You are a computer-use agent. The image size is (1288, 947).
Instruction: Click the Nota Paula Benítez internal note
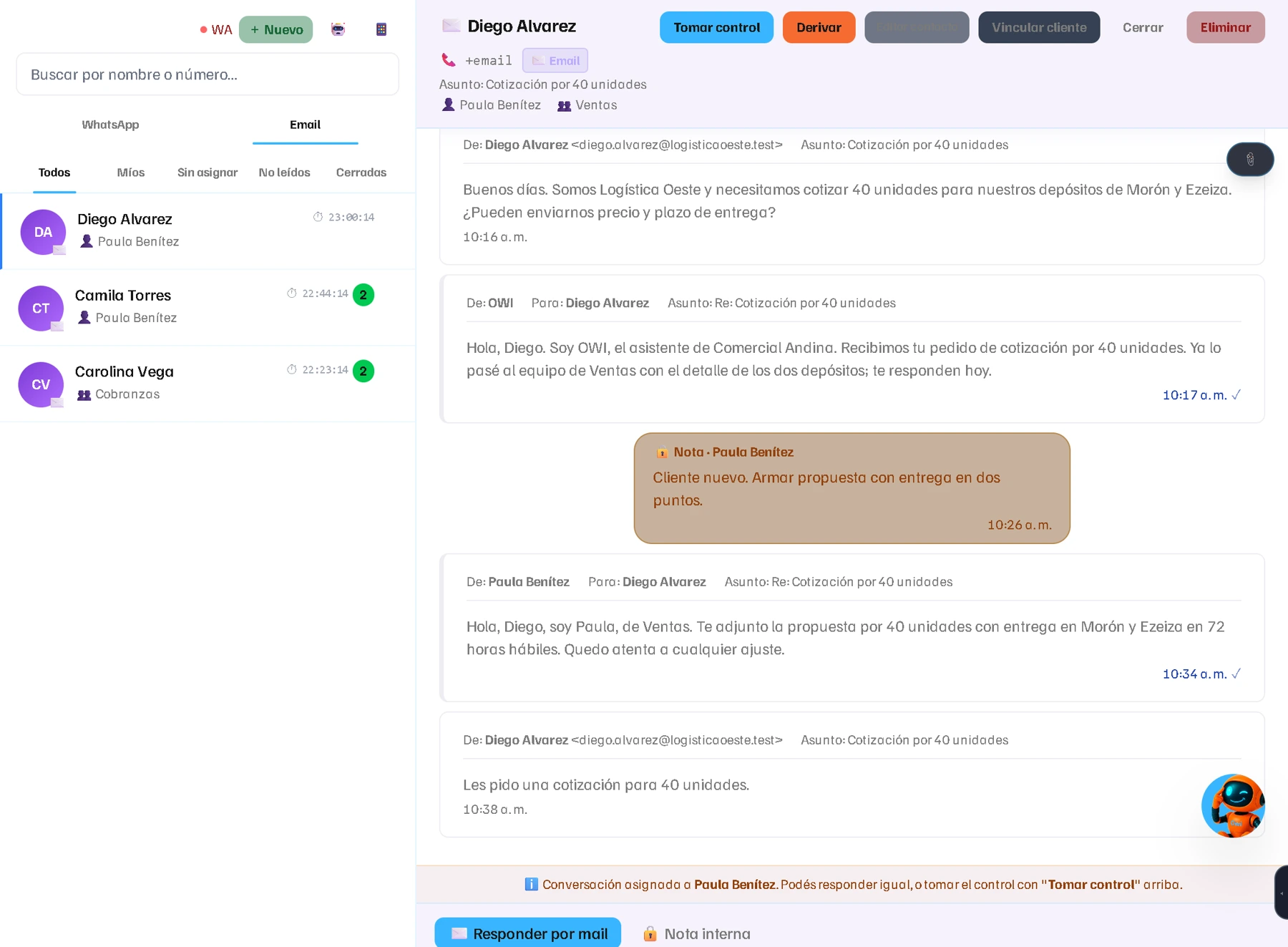(x=852, y=488)
